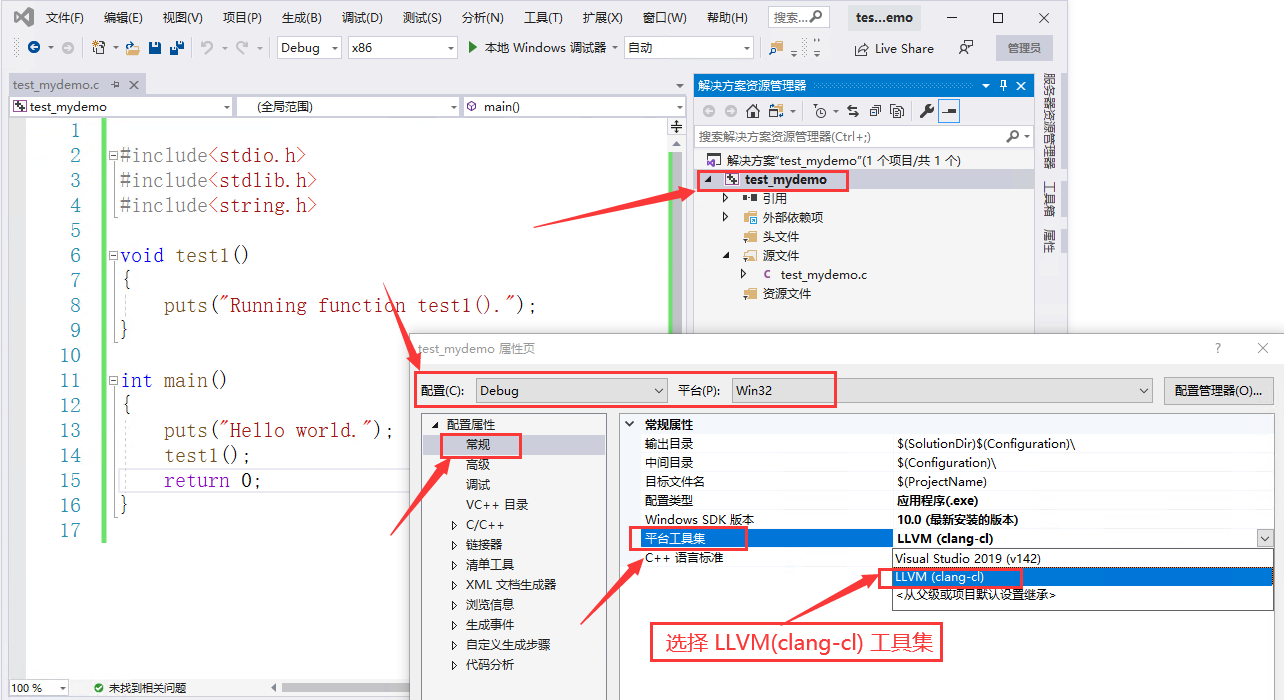Open the (全局范围) scope dropdown
This screenshot has height=700, width=1284.
click(x=348, y=106)
